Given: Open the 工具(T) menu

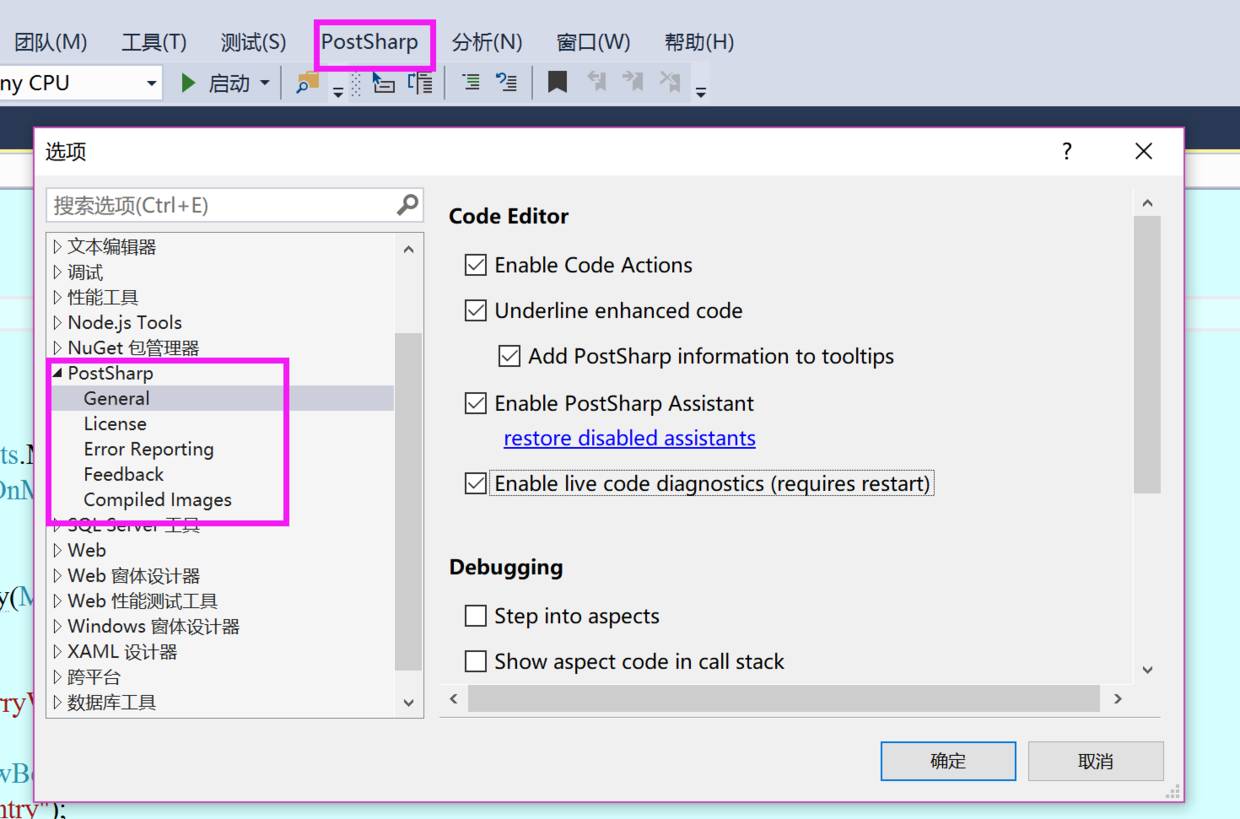Looking at the screenshot, I should click(154, 42).
